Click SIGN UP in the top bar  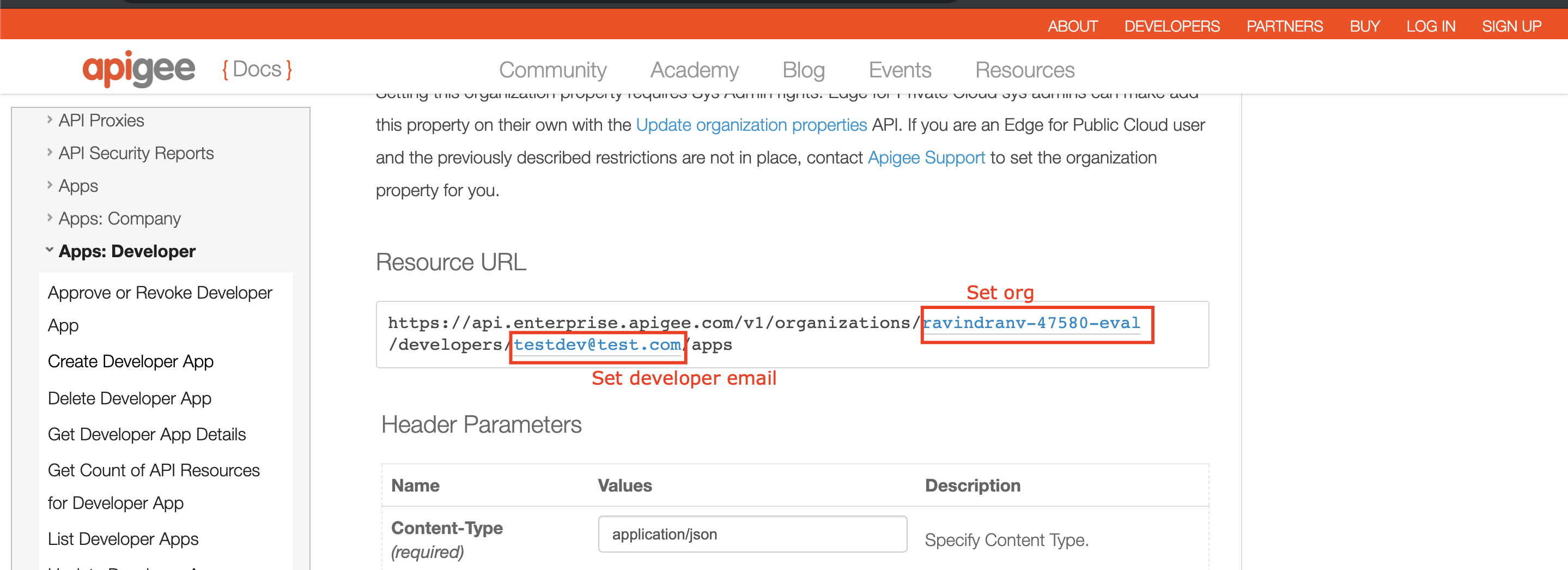(1511, 26)
